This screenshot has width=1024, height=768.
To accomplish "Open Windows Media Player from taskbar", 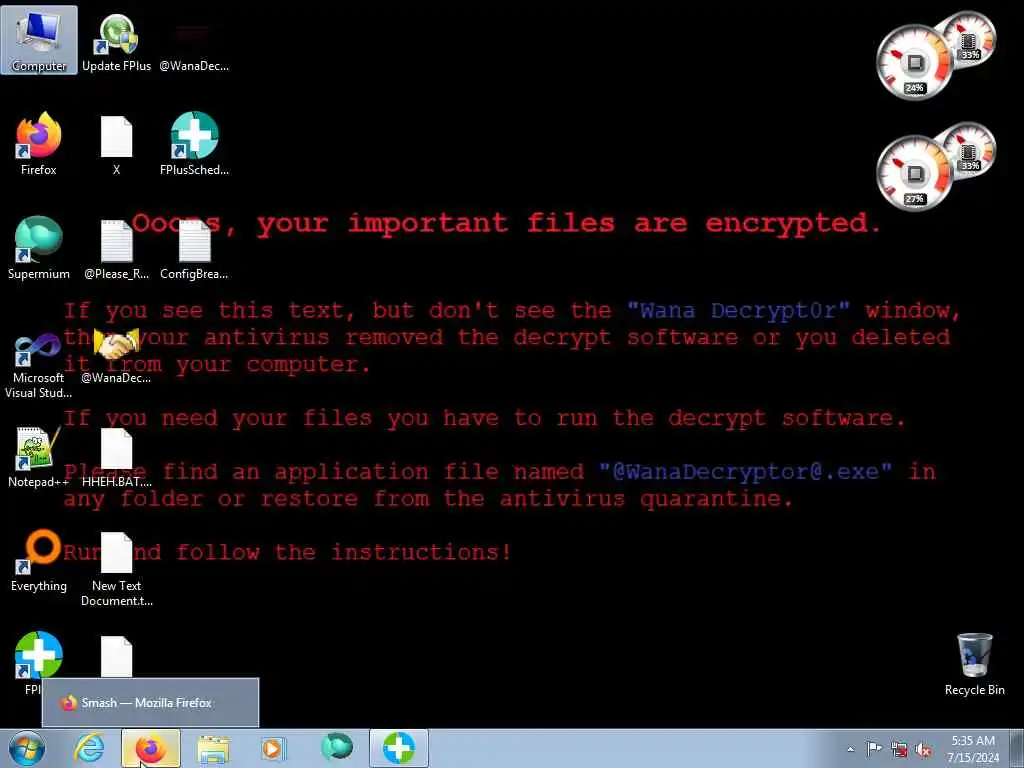I will (x=272, y=748).
